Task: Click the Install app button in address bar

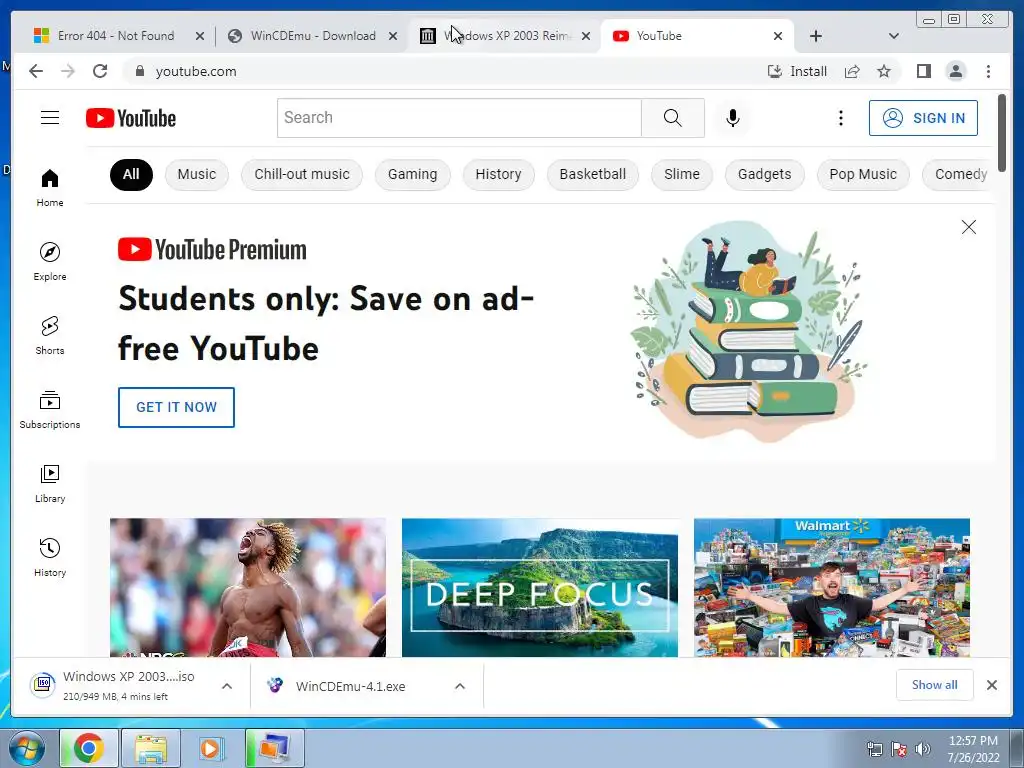Action: click(x=797, y=71)
